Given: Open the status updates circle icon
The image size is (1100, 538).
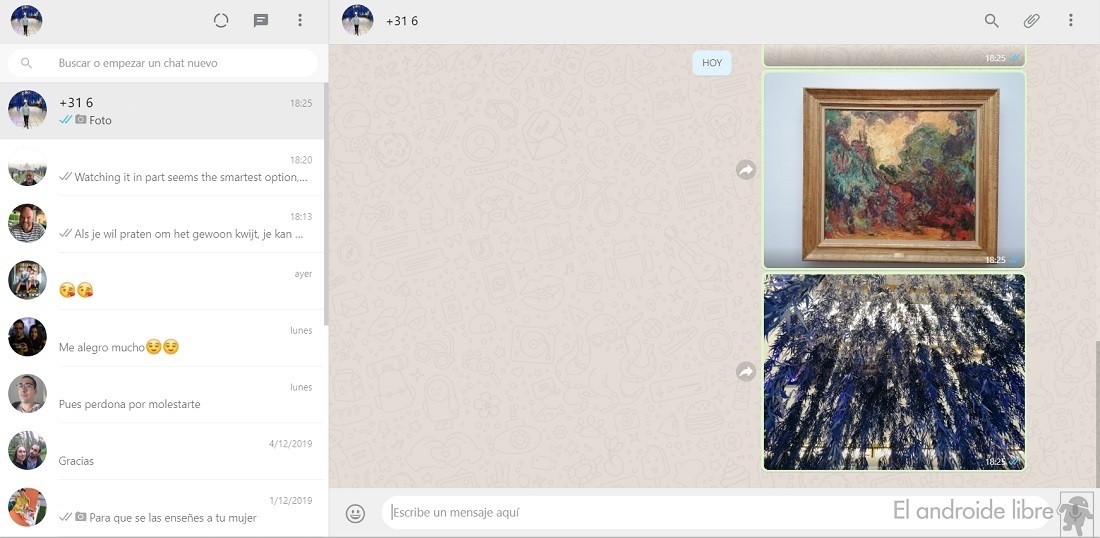Looking at the screenshot, I should [221, 20].
